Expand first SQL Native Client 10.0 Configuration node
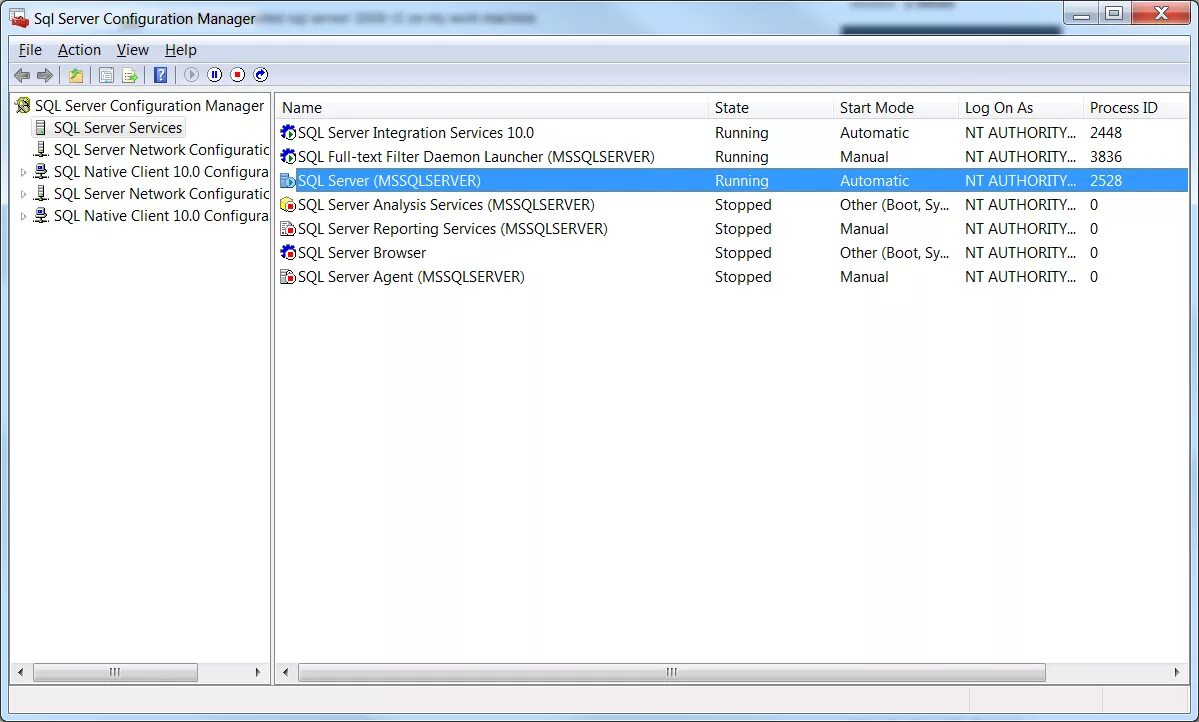The width and height of the screenshot is (1199, 722). 23,173
